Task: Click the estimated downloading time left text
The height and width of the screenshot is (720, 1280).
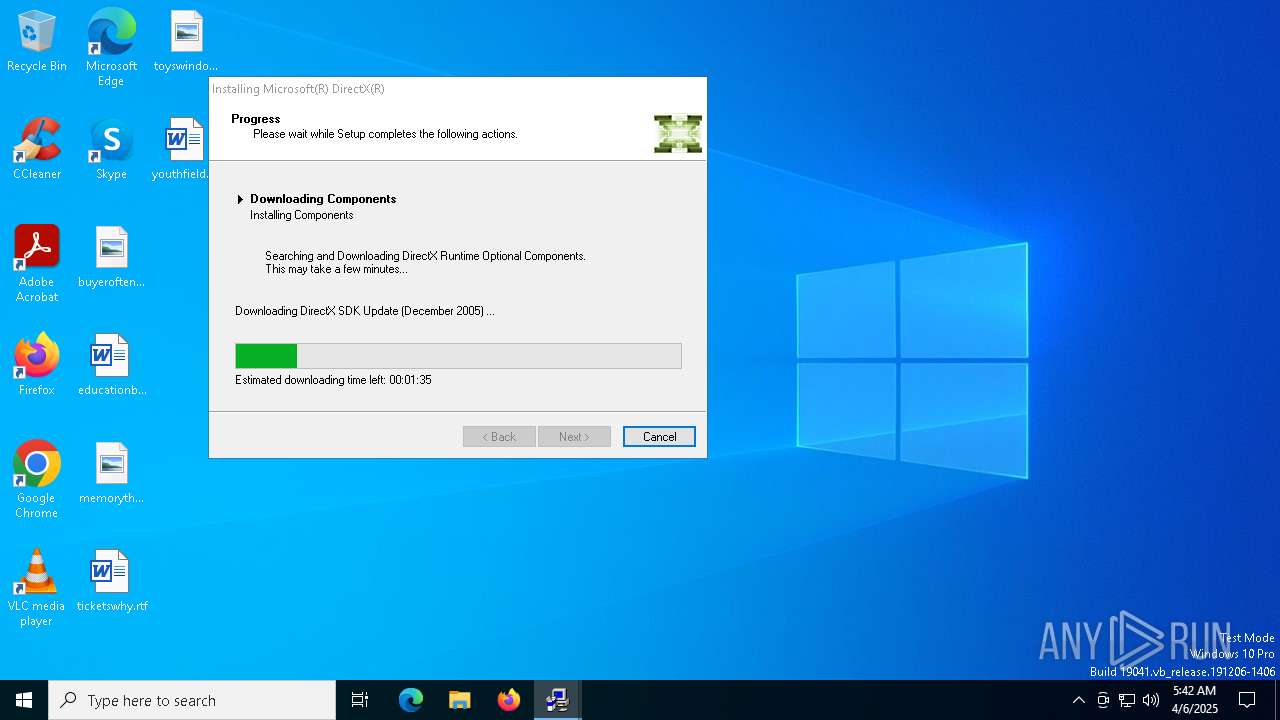Action: coord(333,380)
